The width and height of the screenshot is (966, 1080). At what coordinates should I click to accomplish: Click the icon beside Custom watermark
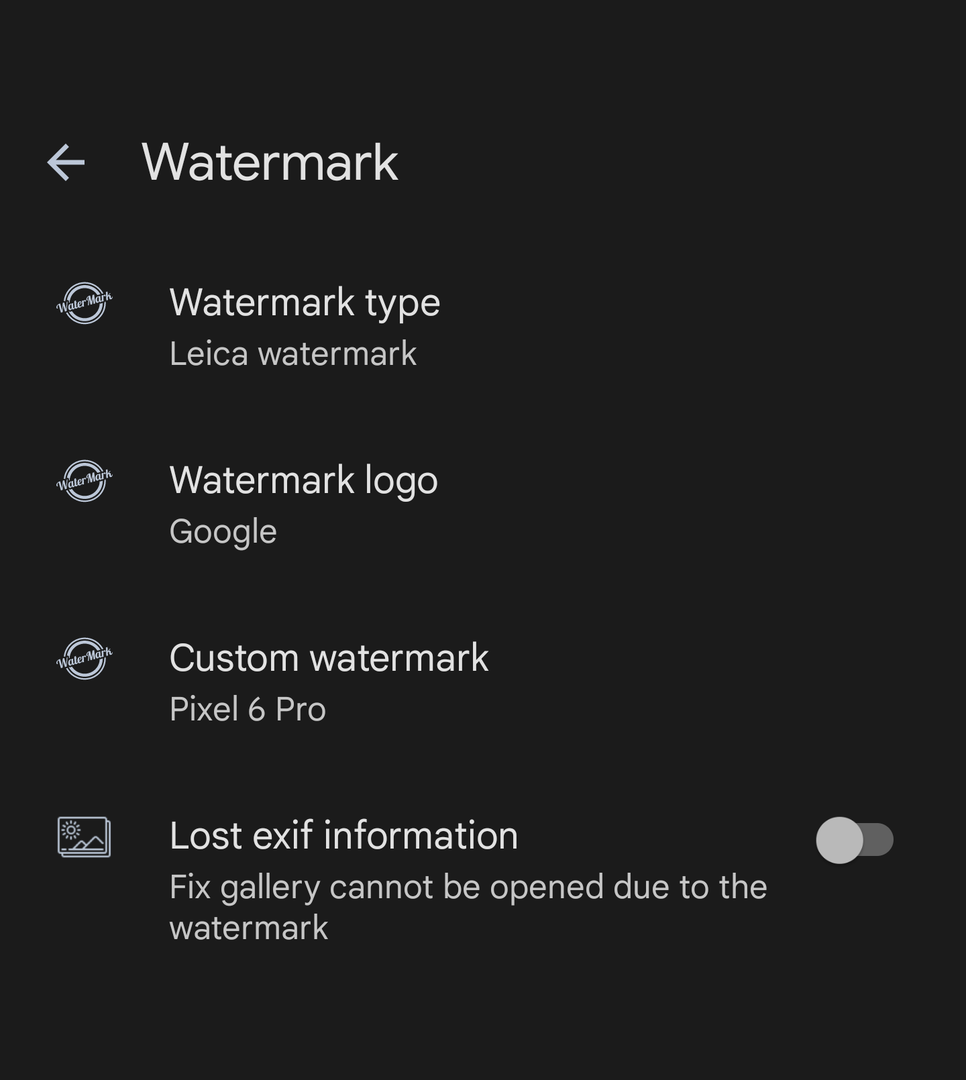click(84, 659)
